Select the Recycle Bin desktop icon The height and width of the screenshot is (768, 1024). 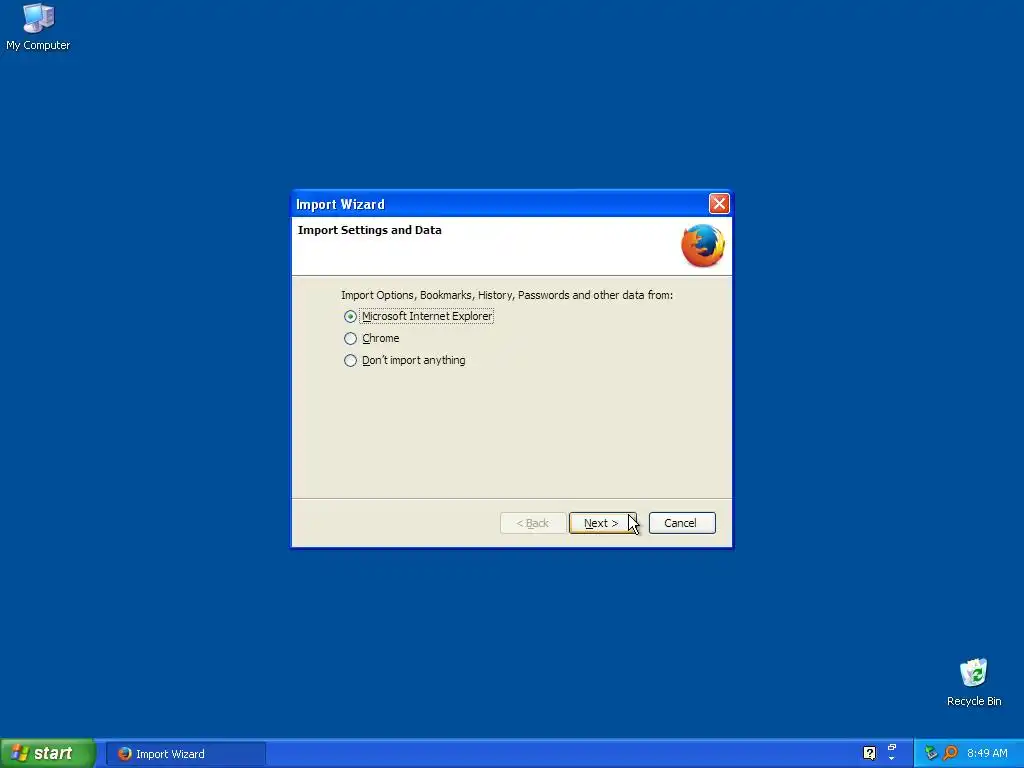(974, 682)
